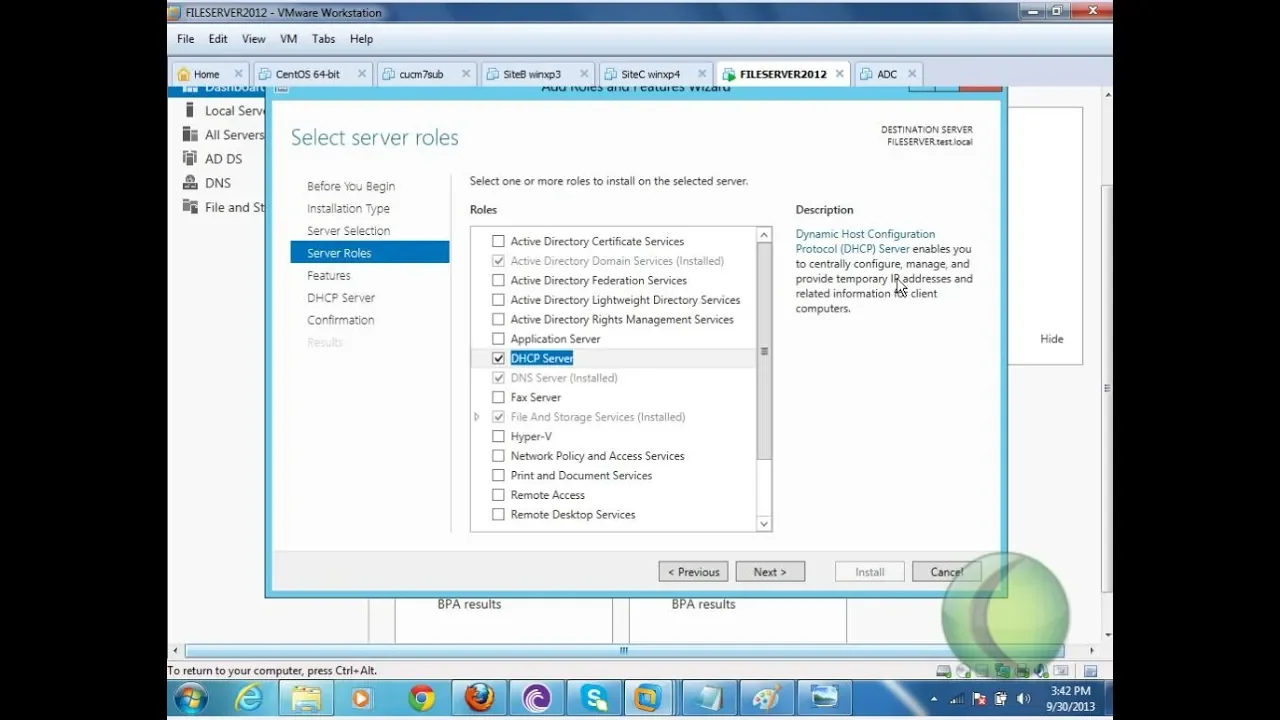Launch Internet Explorer from taskbar

tap(249, 698)
